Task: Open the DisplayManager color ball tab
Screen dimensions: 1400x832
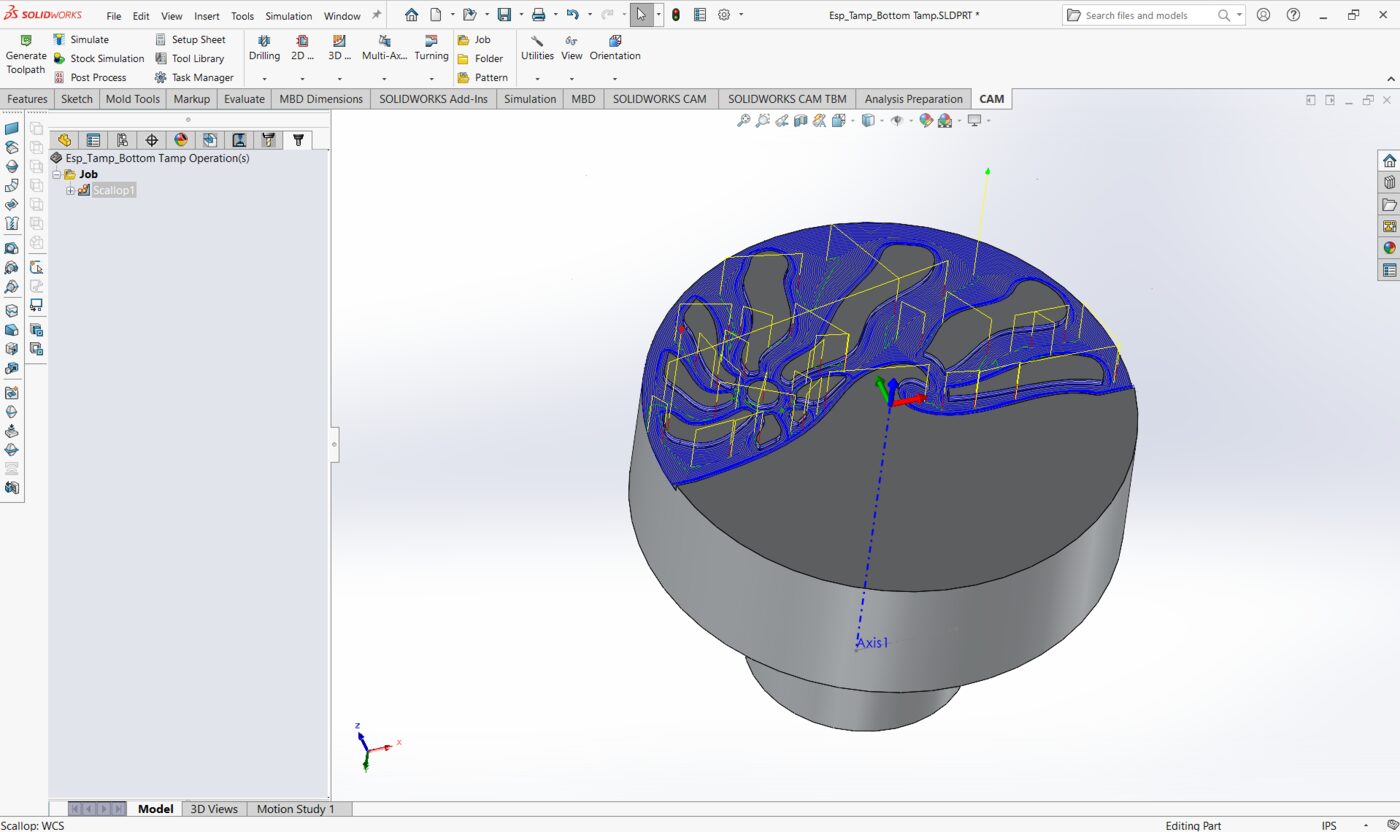Action: (x=180, y=140)
